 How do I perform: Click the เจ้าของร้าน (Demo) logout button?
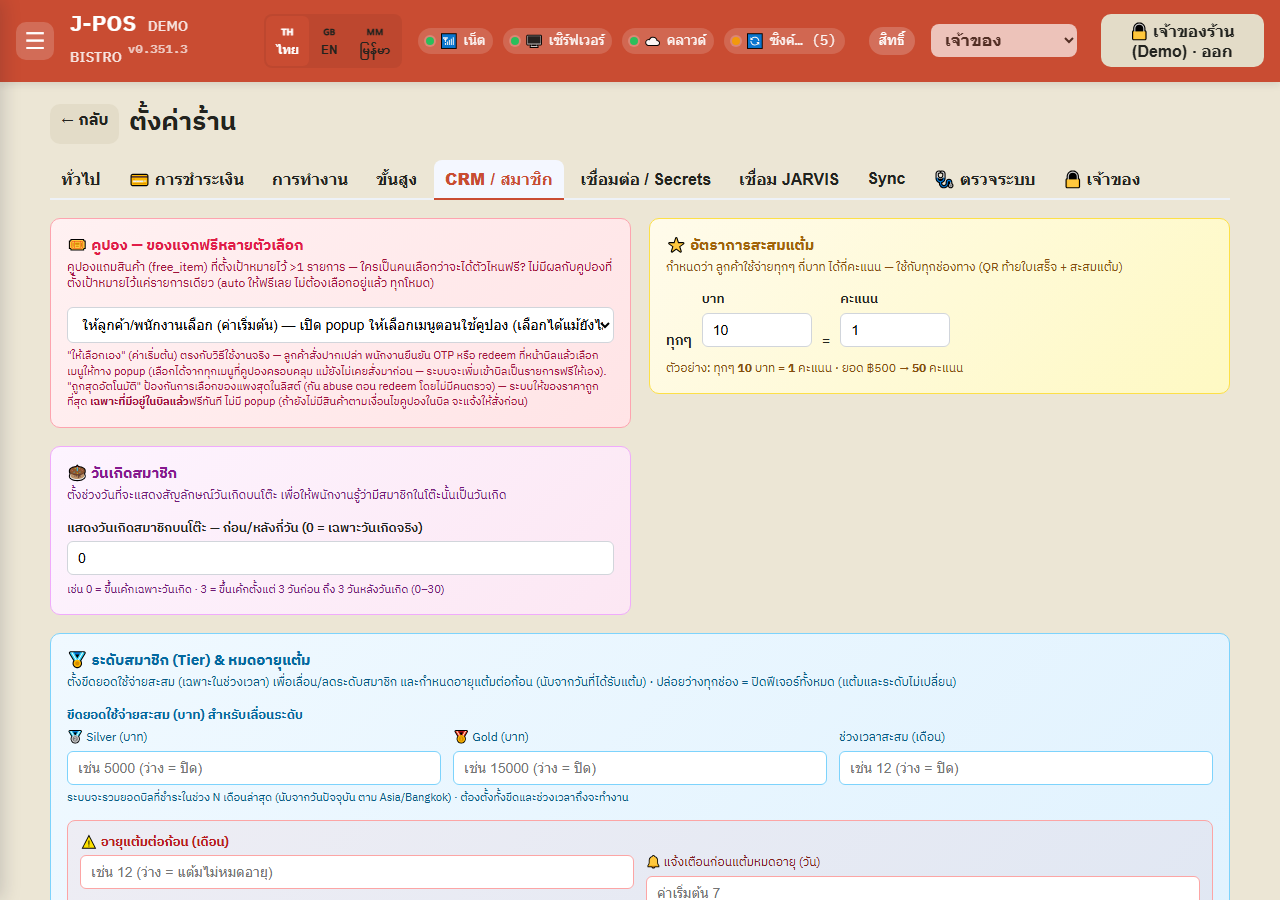tap(1182, 41)
